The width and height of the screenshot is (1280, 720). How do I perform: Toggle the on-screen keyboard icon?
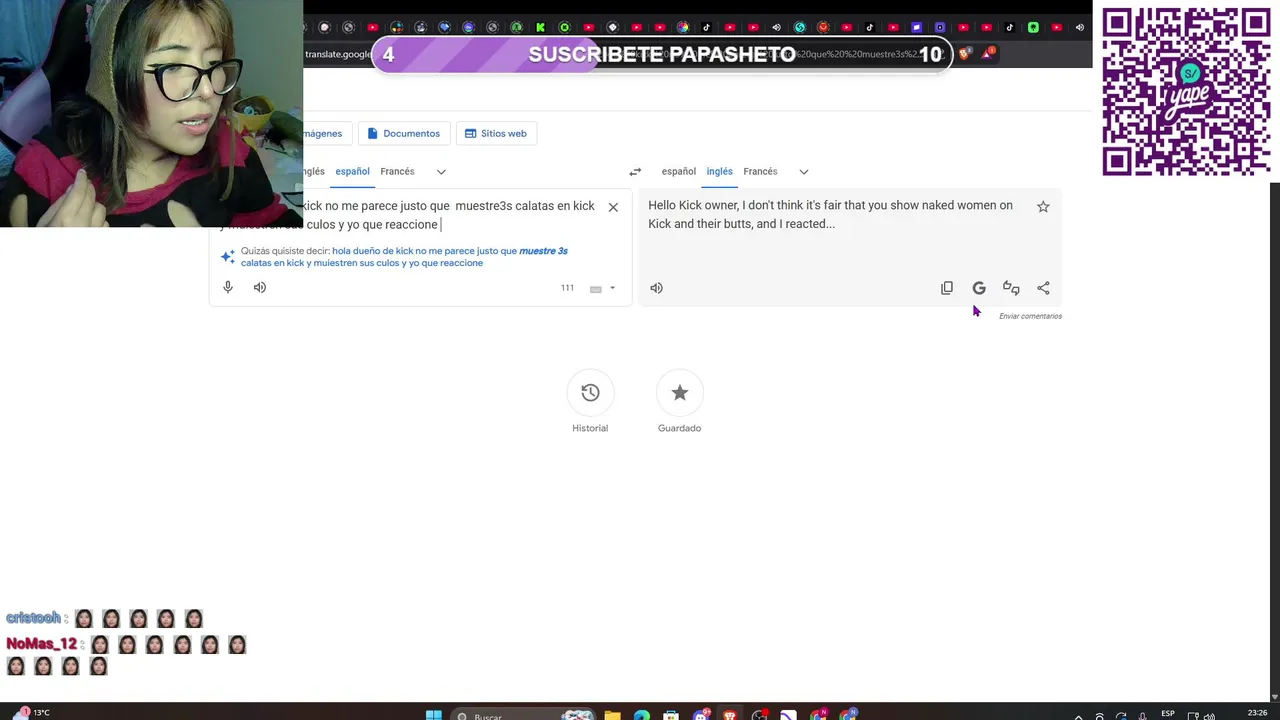click(596, 289)
